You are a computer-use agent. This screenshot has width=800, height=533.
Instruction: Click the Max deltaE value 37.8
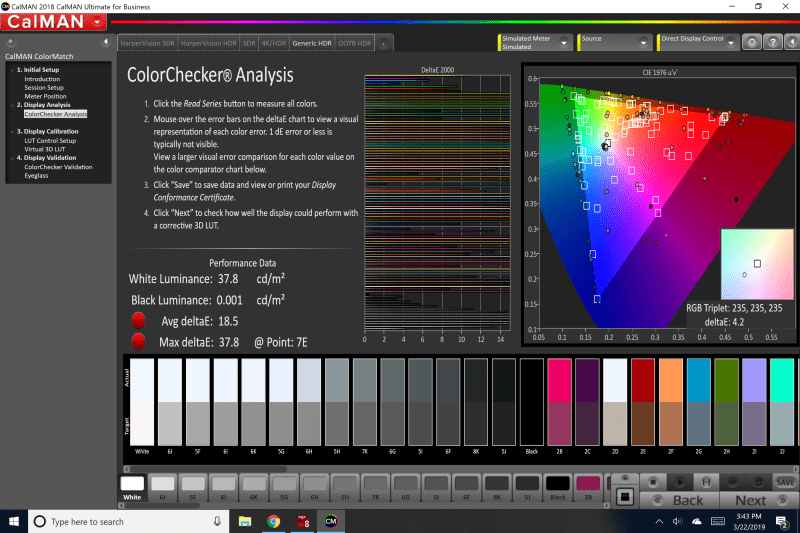tap(229, 342)
